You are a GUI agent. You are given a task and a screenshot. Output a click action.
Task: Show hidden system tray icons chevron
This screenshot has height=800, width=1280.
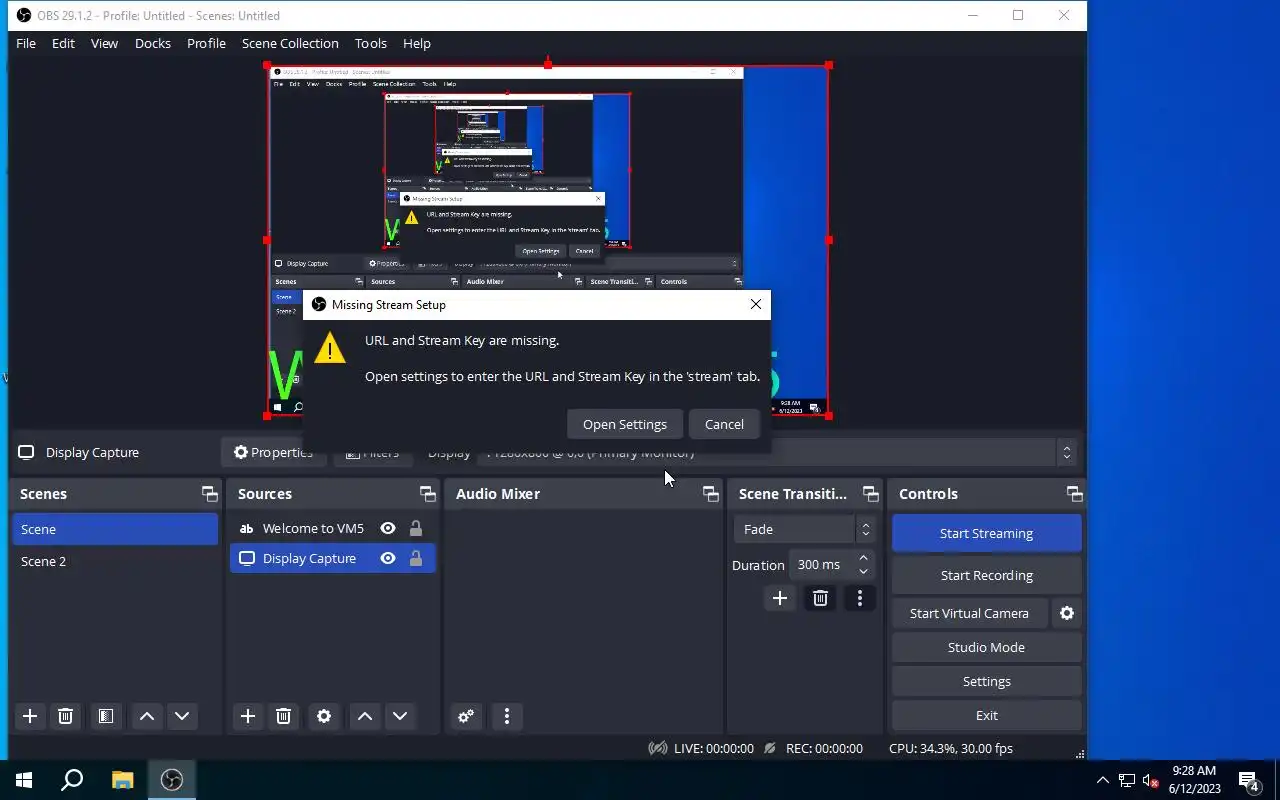click(x=1103, y=781)
